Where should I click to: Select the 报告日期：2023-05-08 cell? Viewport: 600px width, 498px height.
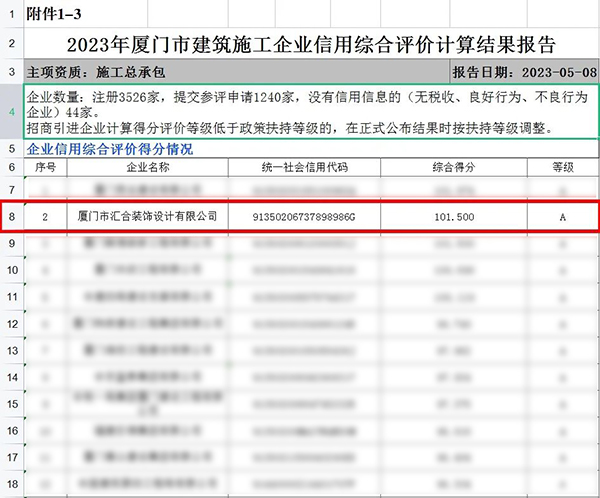click(x=524, y=73)
